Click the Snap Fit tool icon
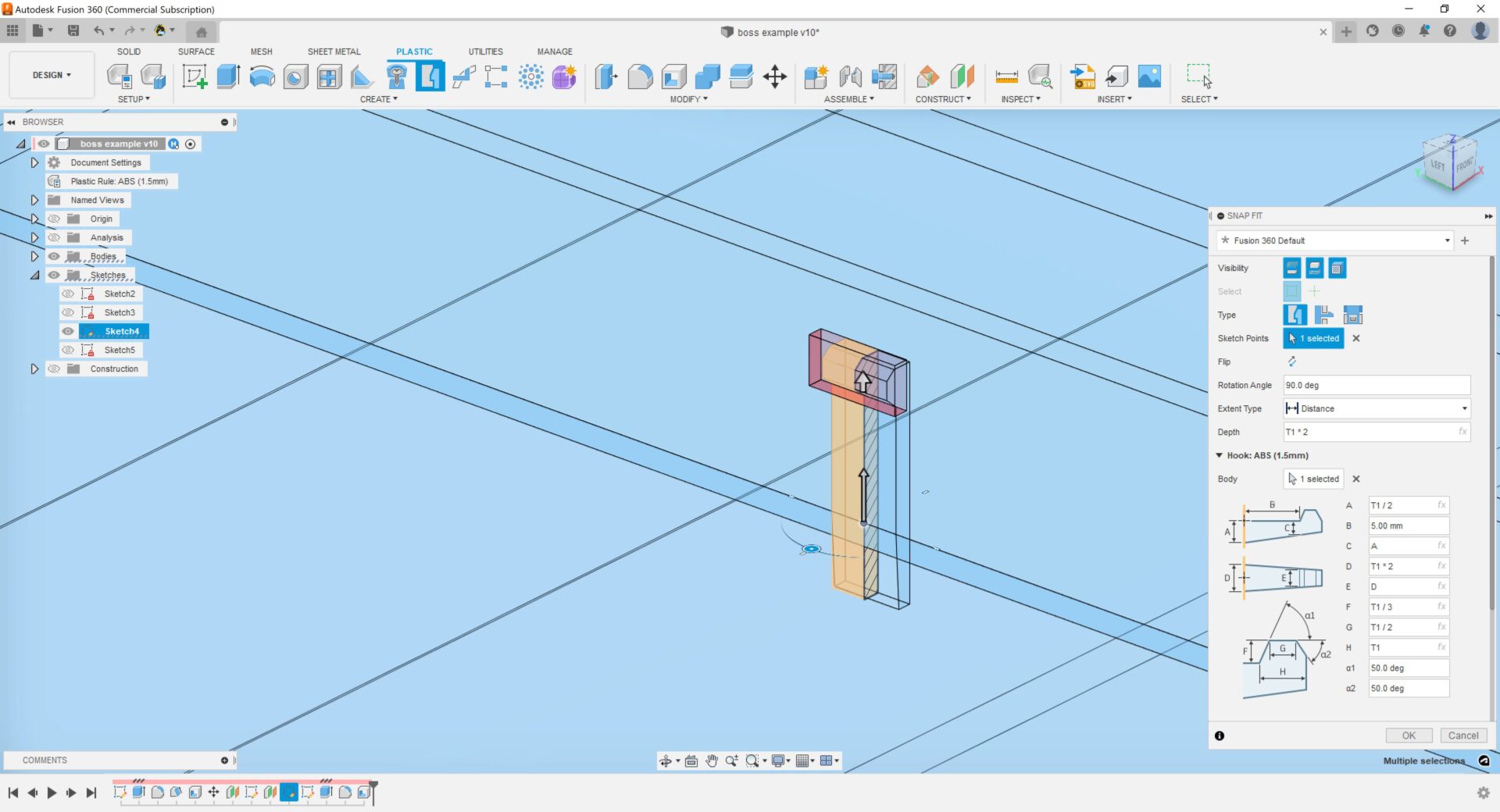Screen dimensions: 1500x812 tap(430, 77)
